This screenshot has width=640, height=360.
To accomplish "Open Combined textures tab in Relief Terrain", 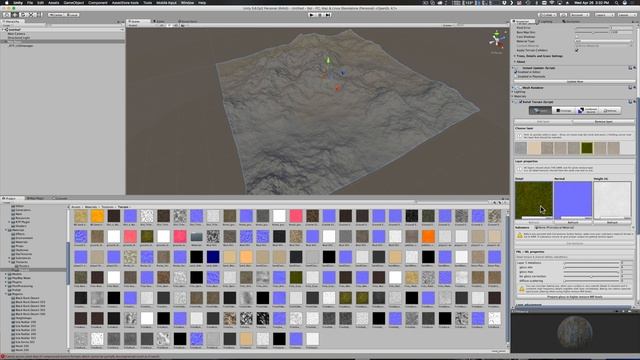I will click(x=587, y=111).
